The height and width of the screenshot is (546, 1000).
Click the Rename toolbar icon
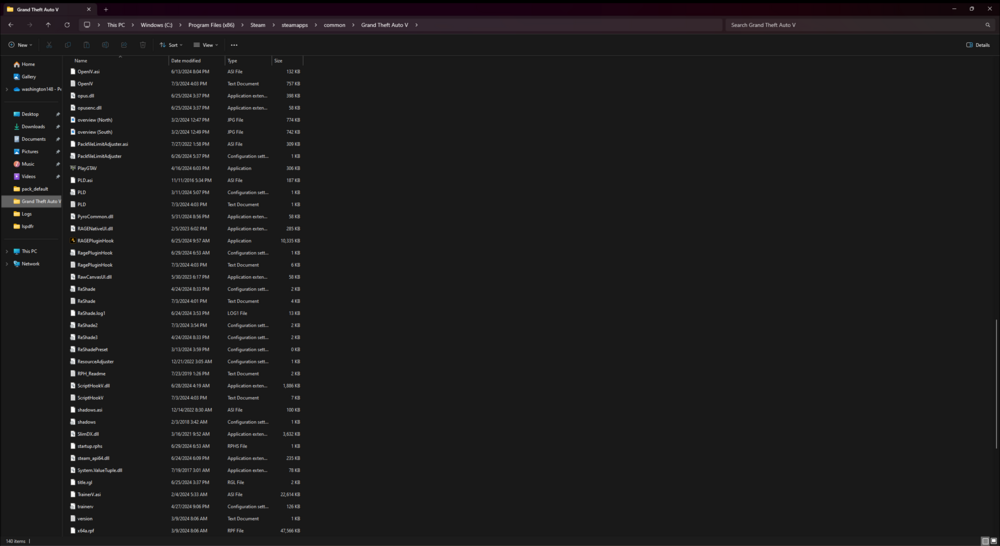[105, 45]
